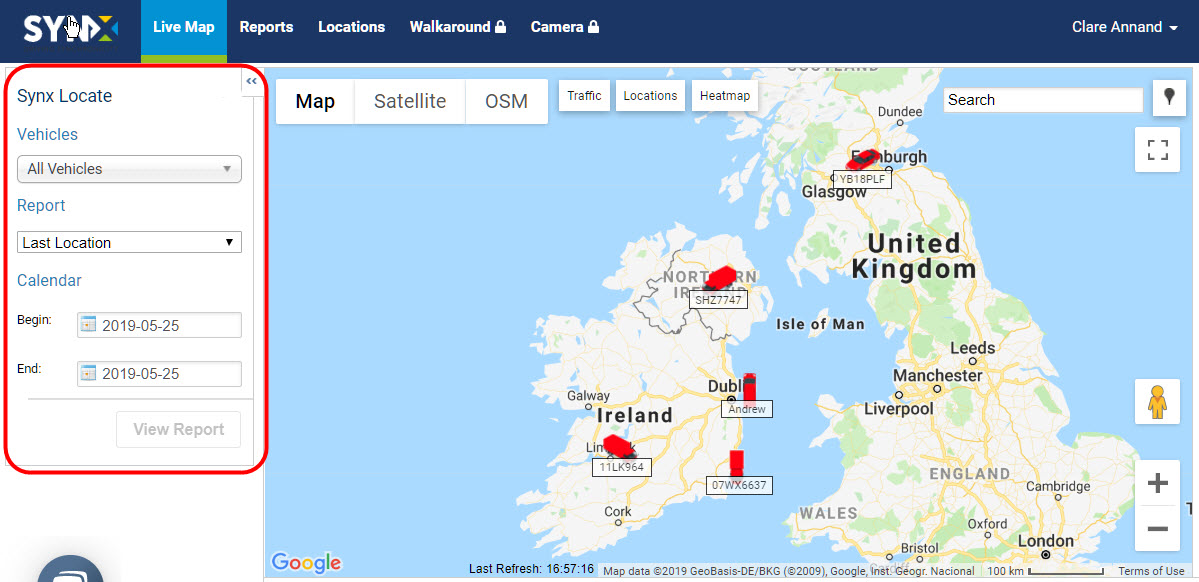The image size is (1199, 582).
Task: Click the 11LK964 vehicle label
Action: 622,467
